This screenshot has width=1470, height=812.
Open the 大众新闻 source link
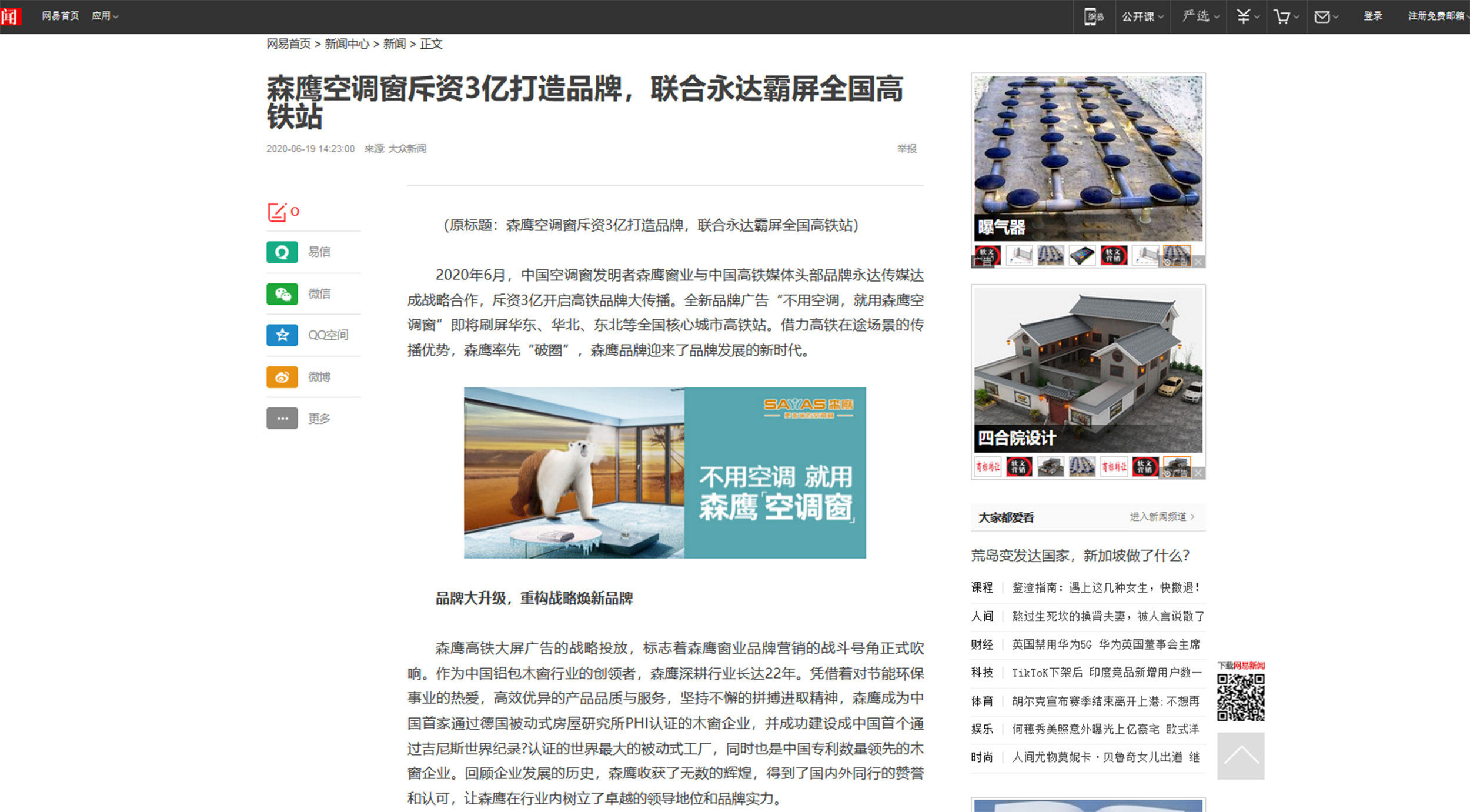407,149
